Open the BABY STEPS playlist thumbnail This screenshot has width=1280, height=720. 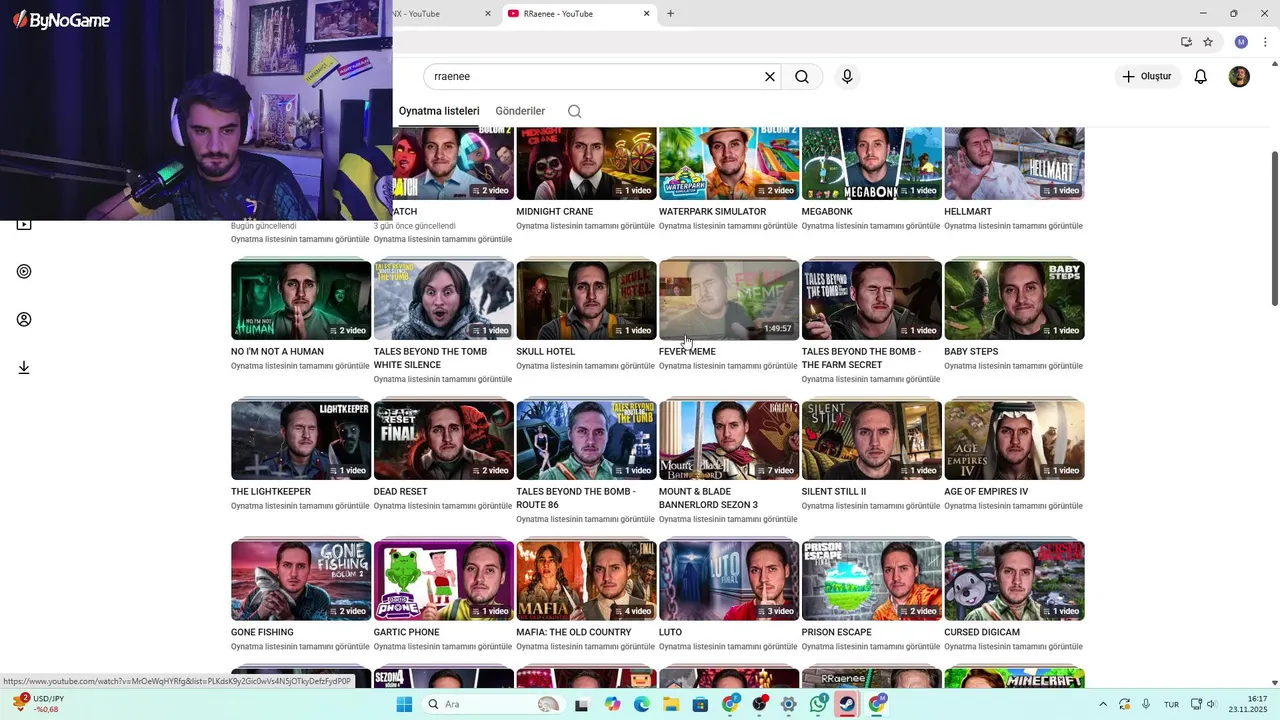pyautogui.click(x=1014, y=300)
